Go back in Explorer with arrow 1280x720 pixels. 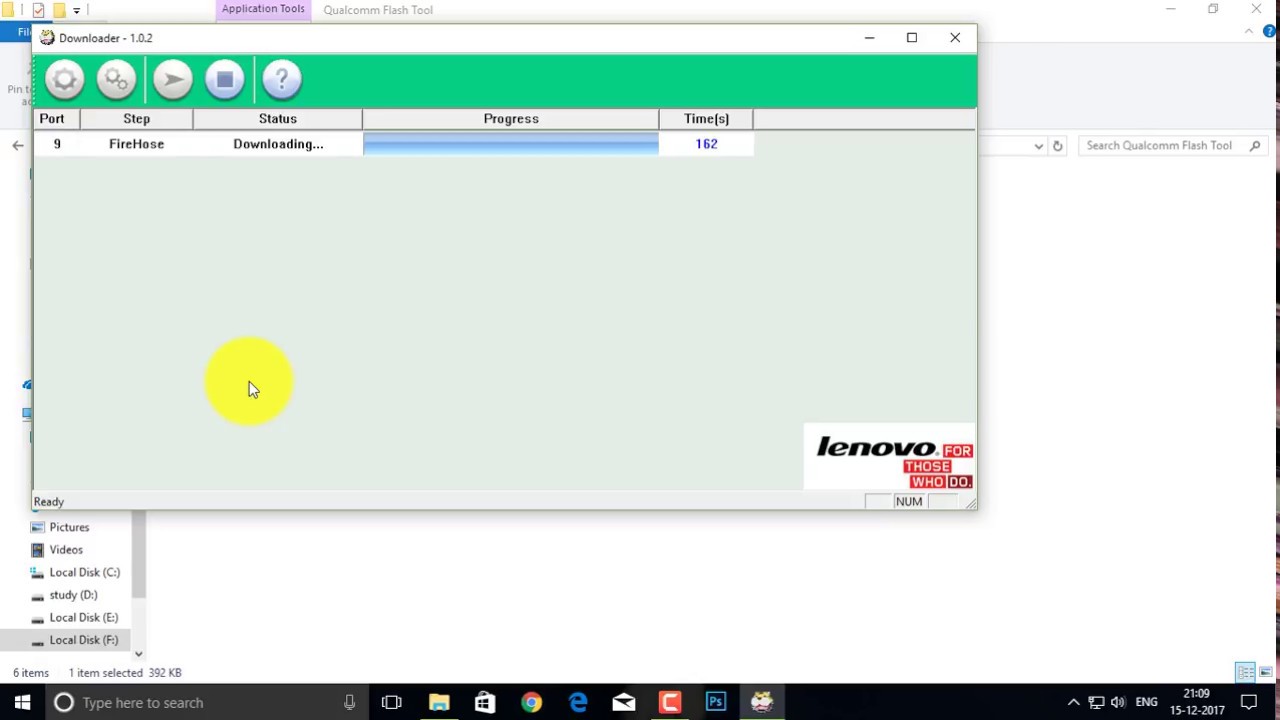[17, 146]
